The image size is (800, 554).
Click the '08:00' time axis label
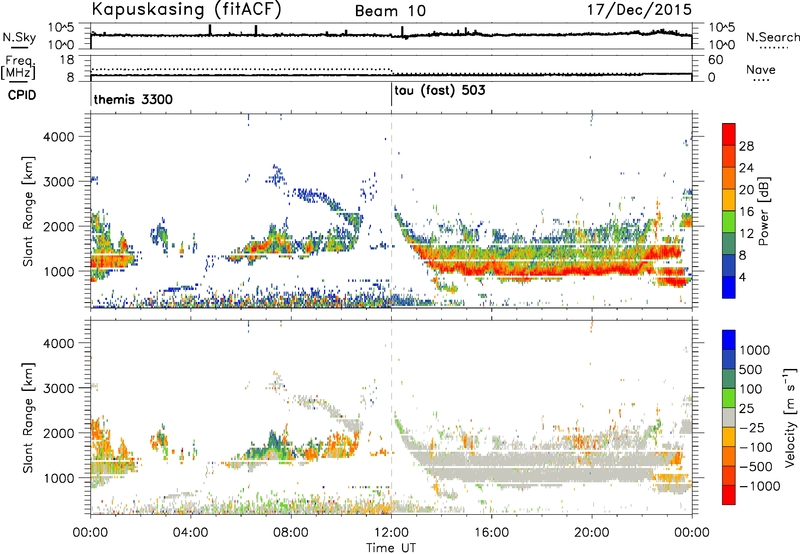point(291,533)
